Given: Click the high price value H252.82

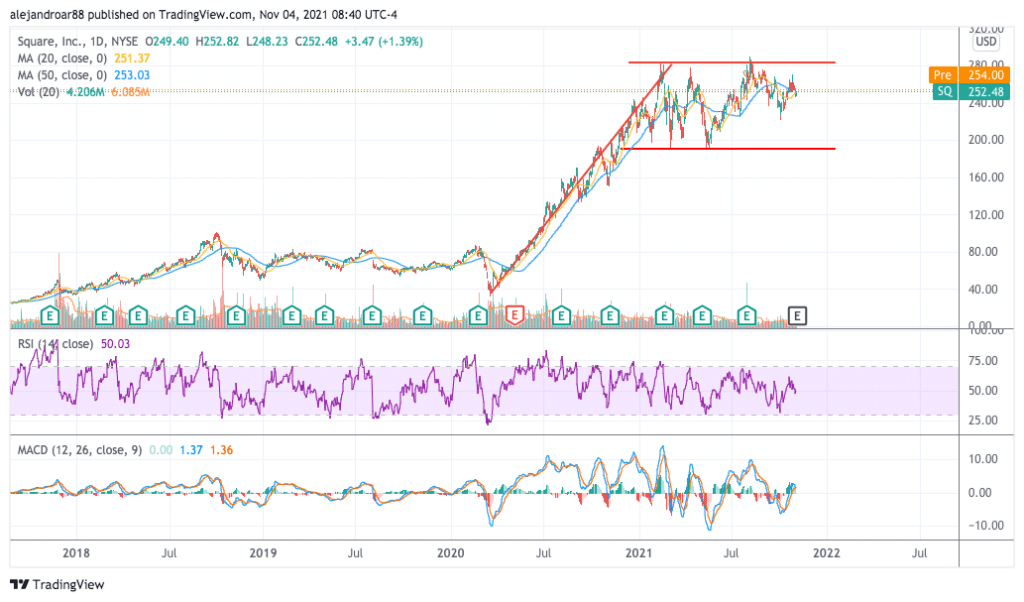Looking at the screenshot, I should click(x=217, y=42).
